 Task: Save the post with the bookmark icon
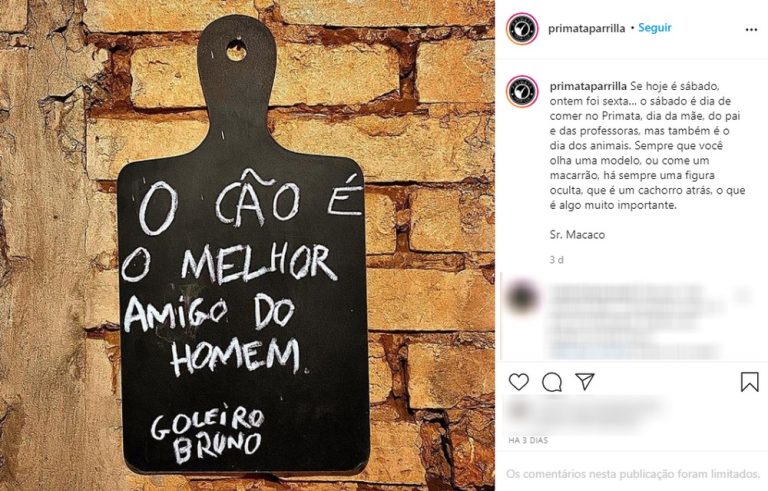click(749, 382)
